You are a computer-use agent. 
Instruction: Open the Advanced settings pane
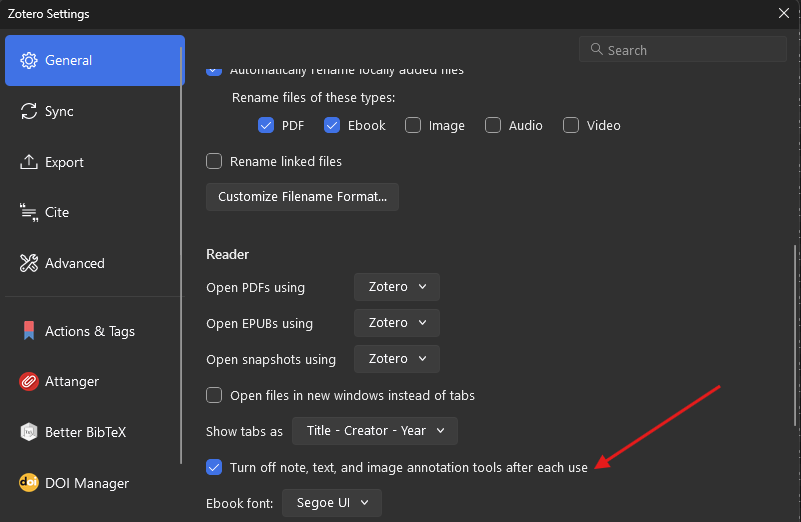(93, 263)
